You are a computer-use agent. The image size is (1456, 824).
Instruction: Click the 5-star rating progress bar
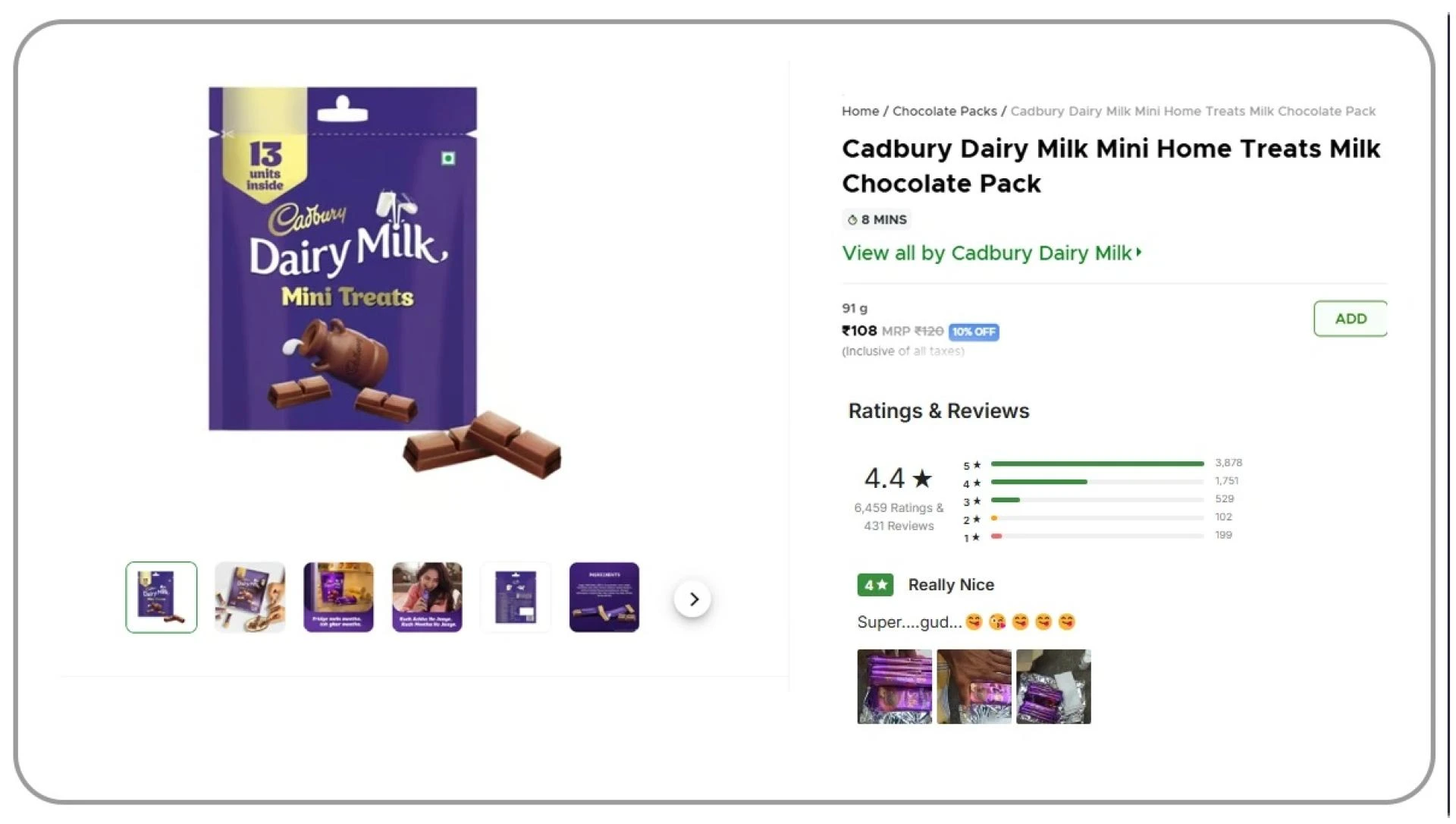point(1097,463)
